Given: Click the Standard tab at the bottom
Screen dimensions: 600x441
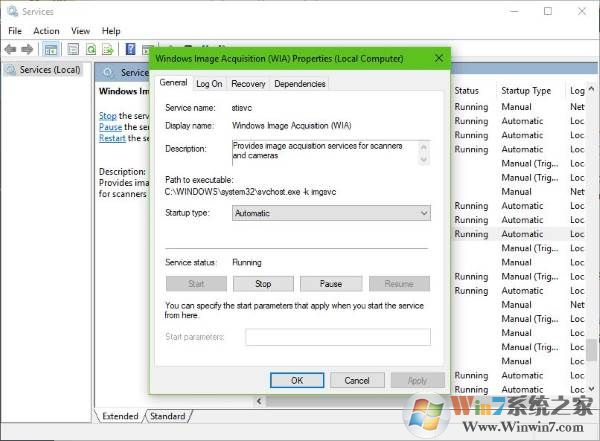Looking at the screenshot, I should pos(167,415).
